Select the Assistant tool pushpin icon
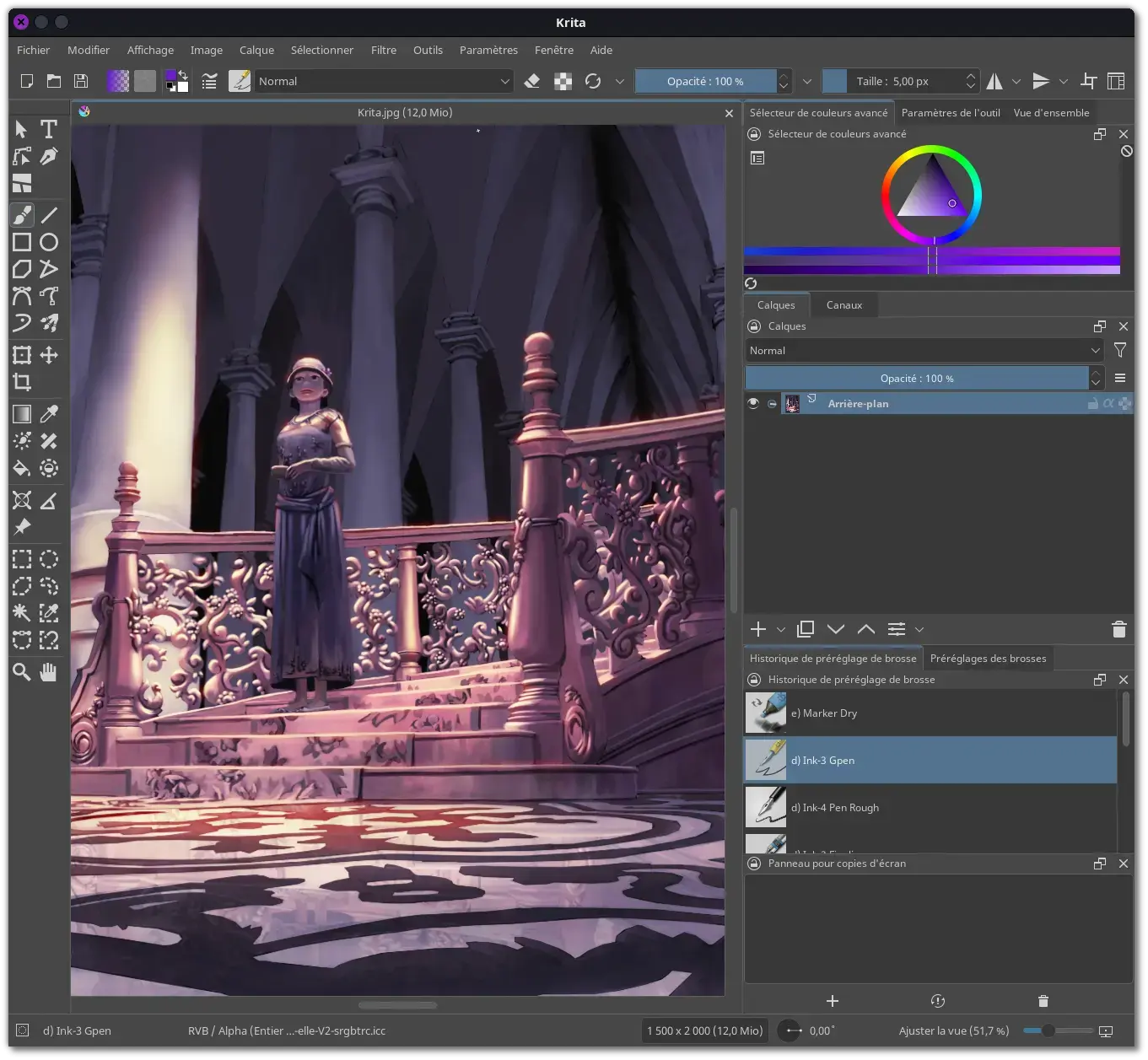The width and height of the screenshot is (1148, 1060). [x=22, y=527]
